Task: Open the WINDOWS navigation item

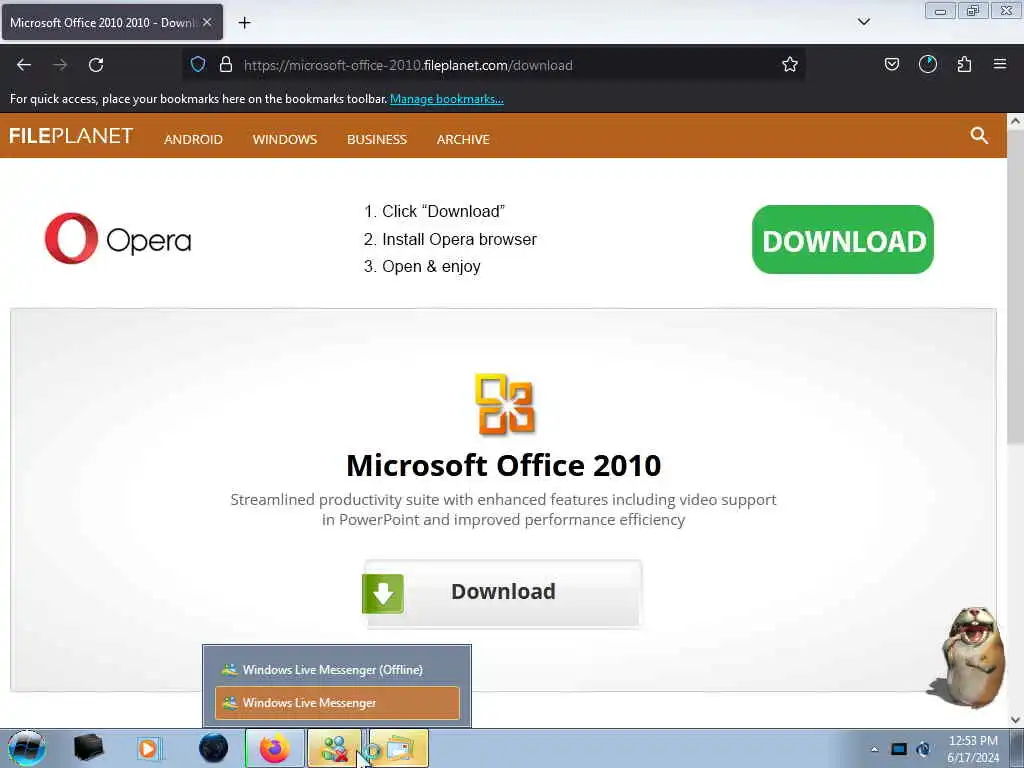Action: pyautogui.click(x=285, y=139)
